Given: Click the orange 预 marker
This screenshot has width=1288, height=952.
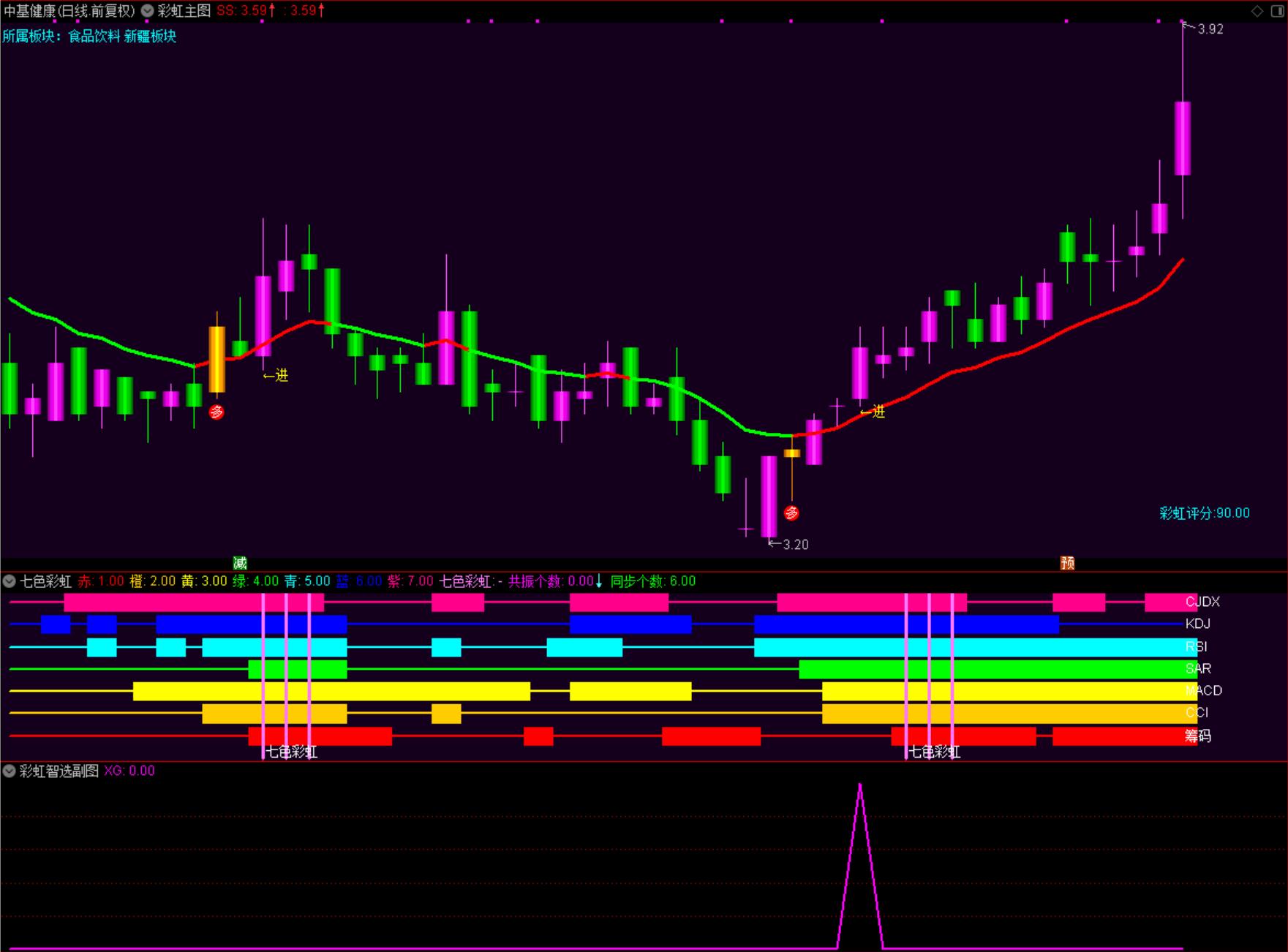Looking at the screenshot, I should pyautogui.click(x=1068, y=562).
